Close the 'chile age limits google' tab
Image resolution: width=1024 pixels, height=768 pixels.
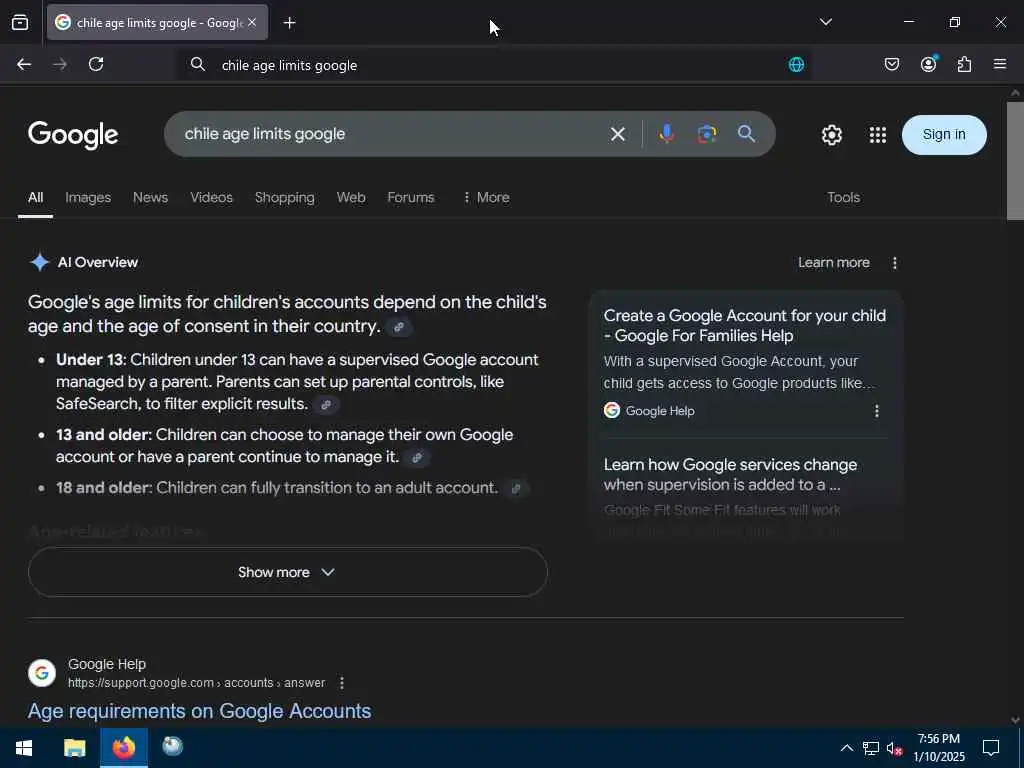click(252, 22)
